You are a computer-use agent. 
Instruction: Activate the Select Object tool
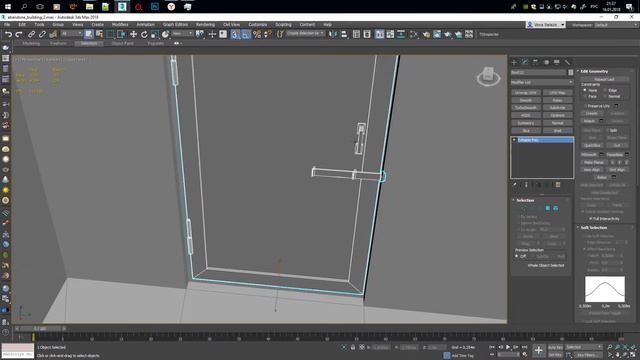pos(89,35)
